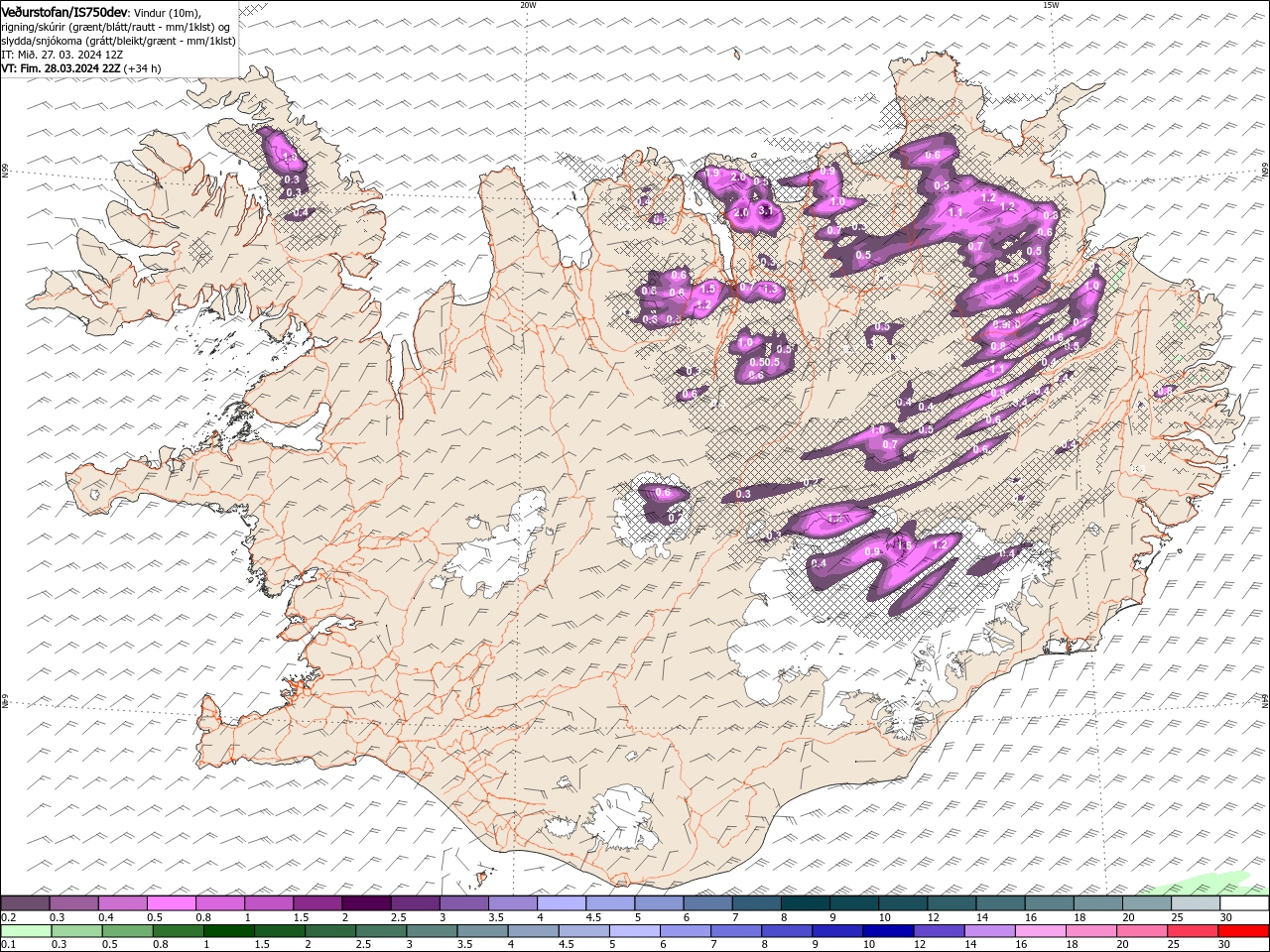1270x952 pixels.
Task: Pick the rain scale swatch between 0.5 and 0.8
Action: pos(128,931)
